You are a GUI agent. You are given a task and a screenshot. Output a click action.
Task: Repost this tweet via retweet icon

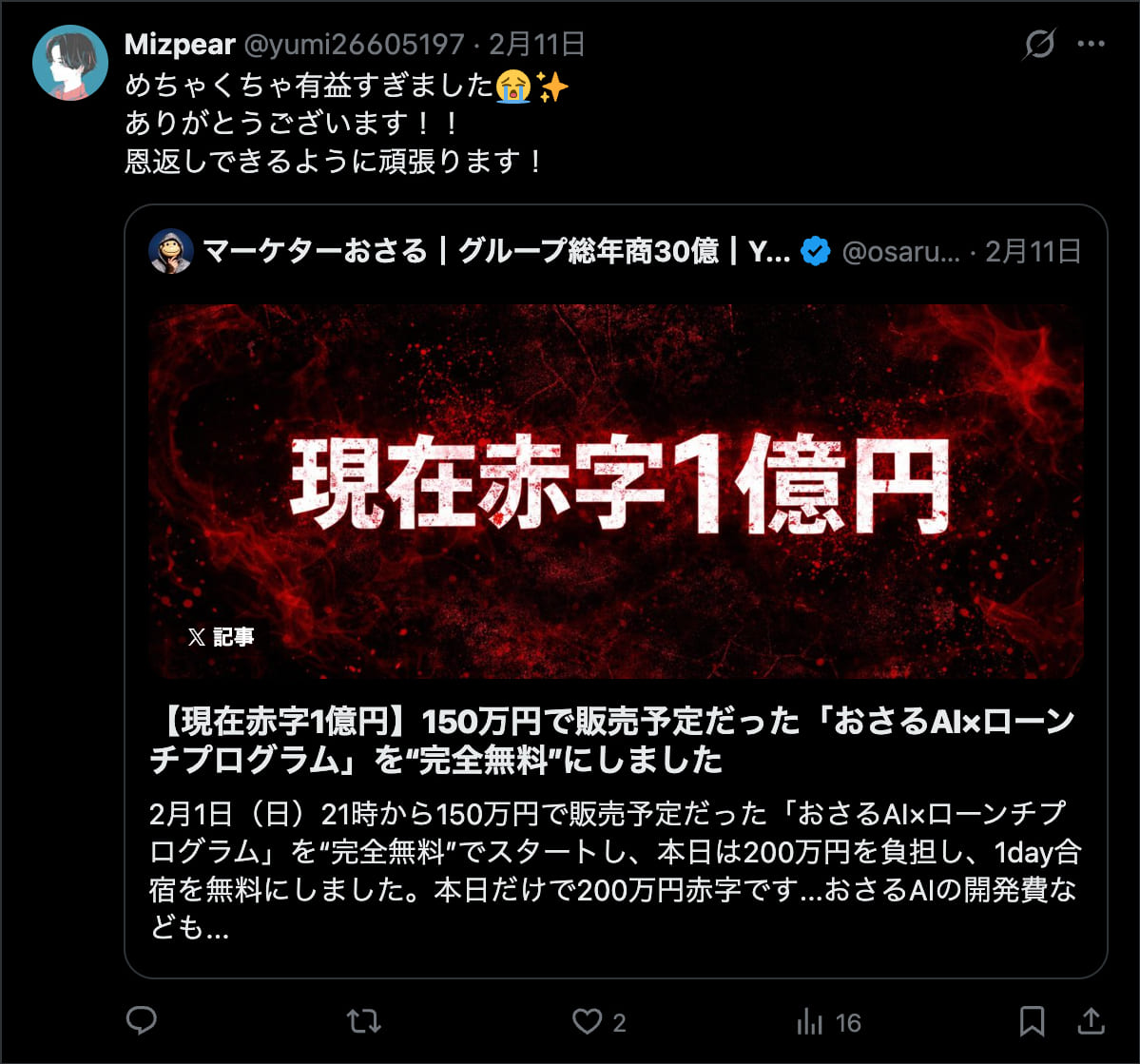363,1021
